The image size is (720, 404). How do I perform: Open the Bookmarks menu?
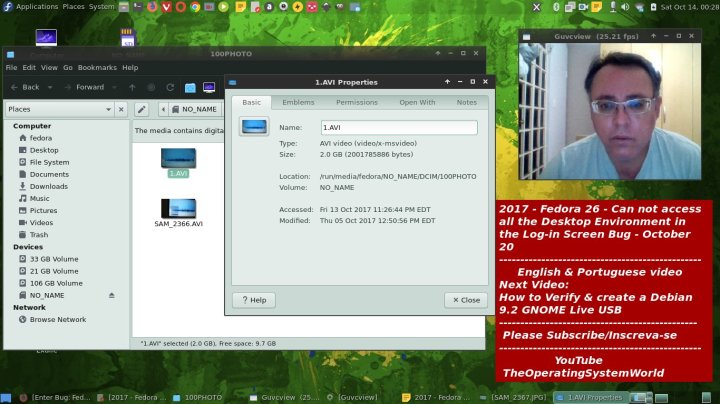pyautogui.click(x=97, y=68)
